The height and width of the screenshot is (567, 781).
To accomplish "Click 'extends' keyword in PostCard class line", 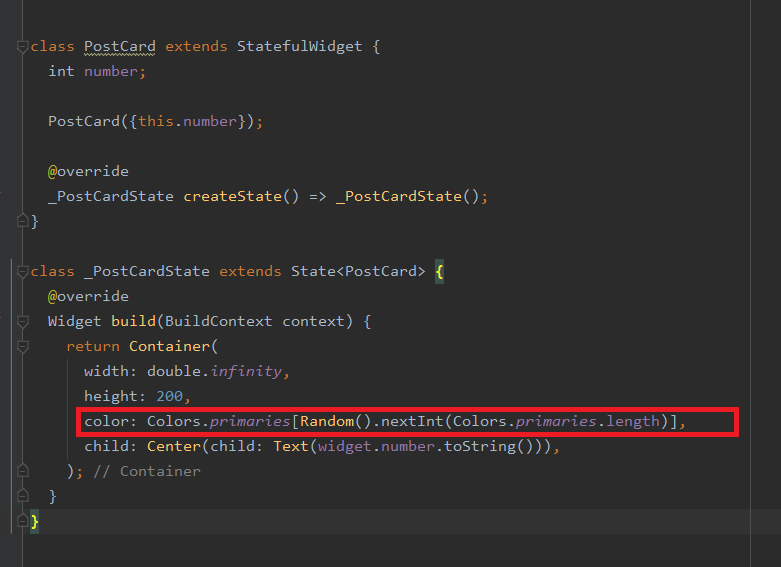I will [196, 46].
